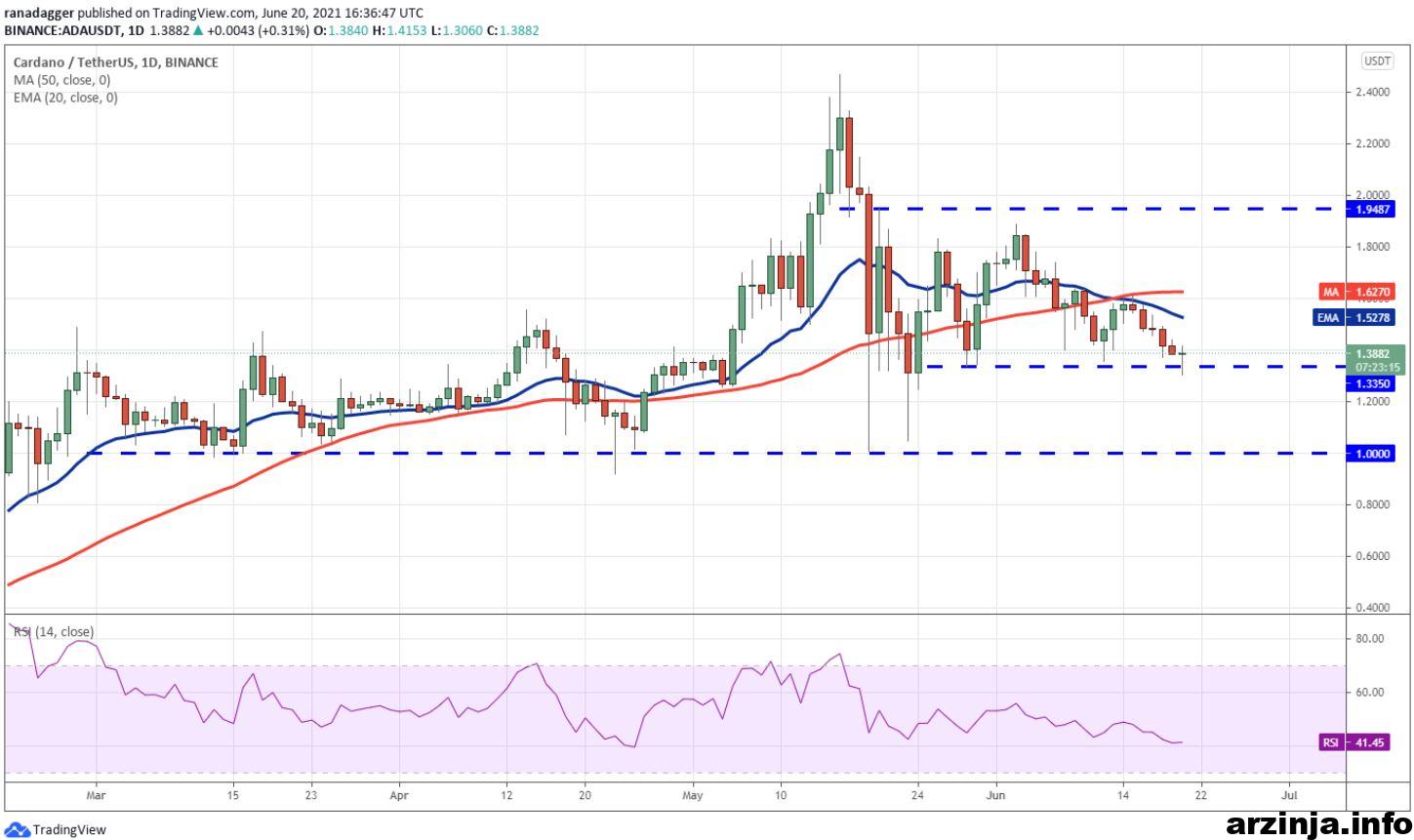Click the blue EMA 1.5278 price tag
Screen dimensions: 1414x840
click(1356, 317)
